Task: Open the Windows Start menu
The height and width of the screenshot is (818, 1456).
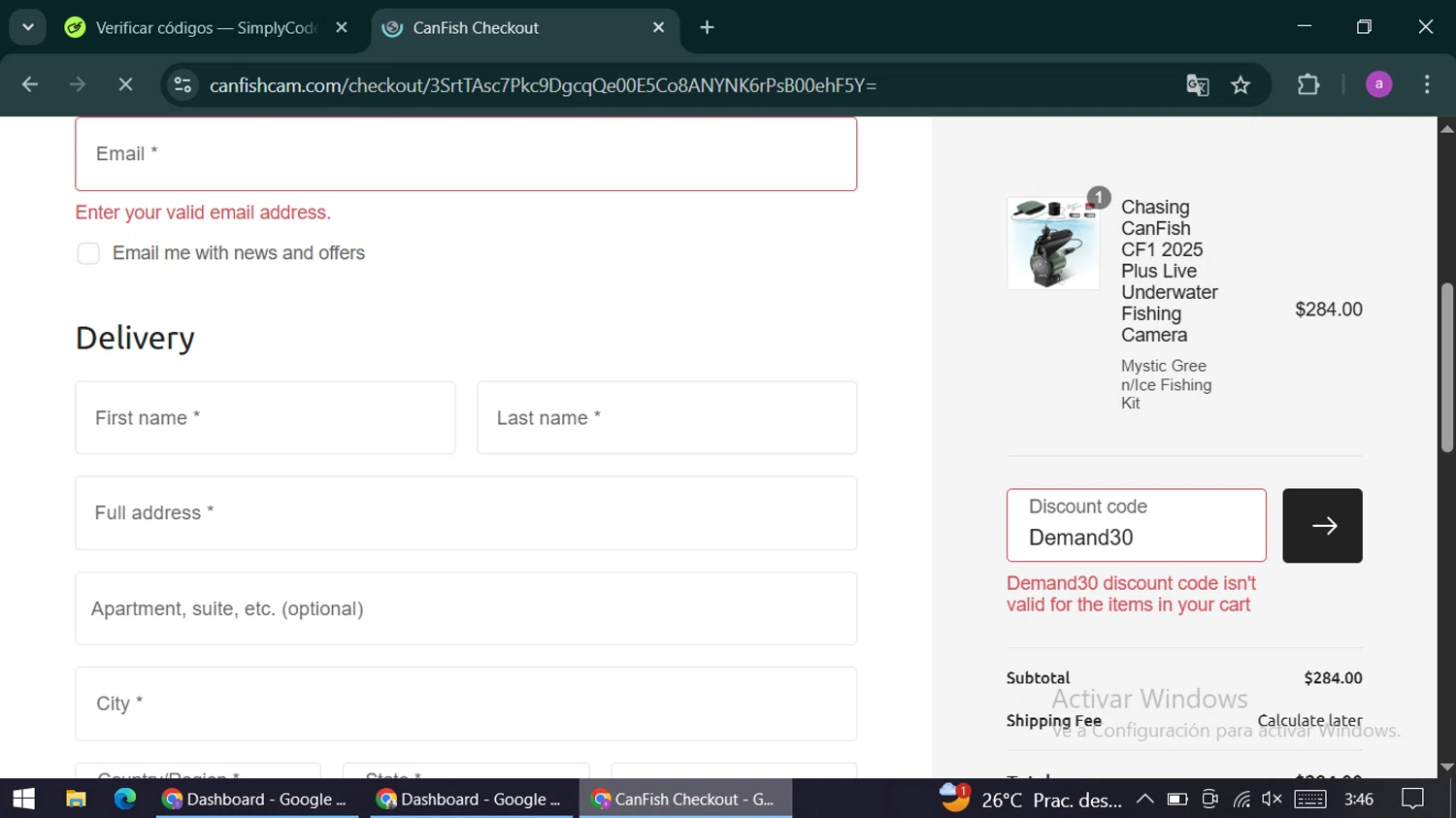Action: (x=23, y=799)
